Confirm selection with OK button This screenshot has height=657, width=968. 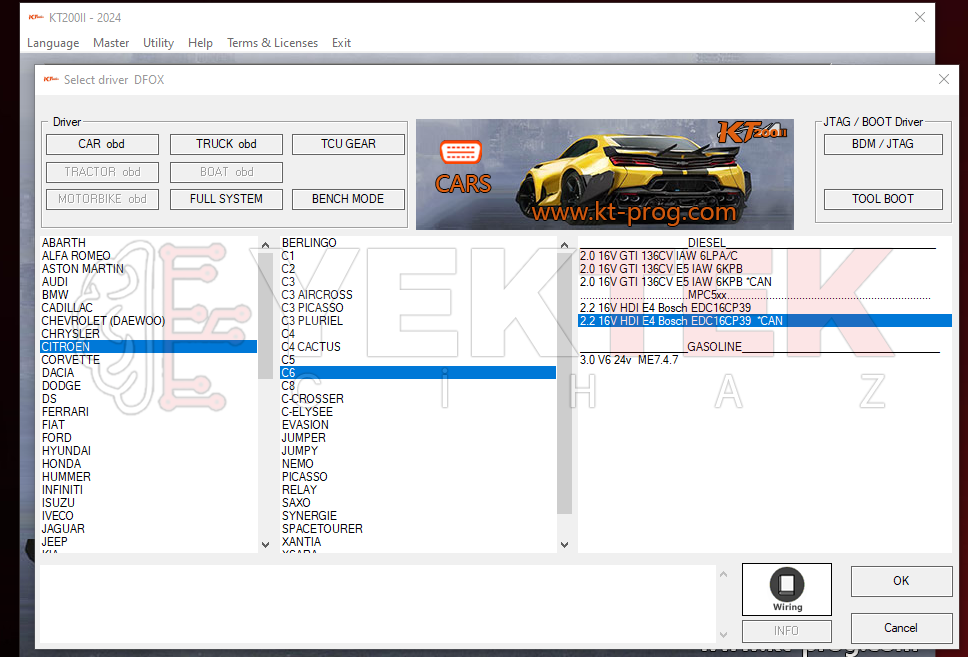901,581
